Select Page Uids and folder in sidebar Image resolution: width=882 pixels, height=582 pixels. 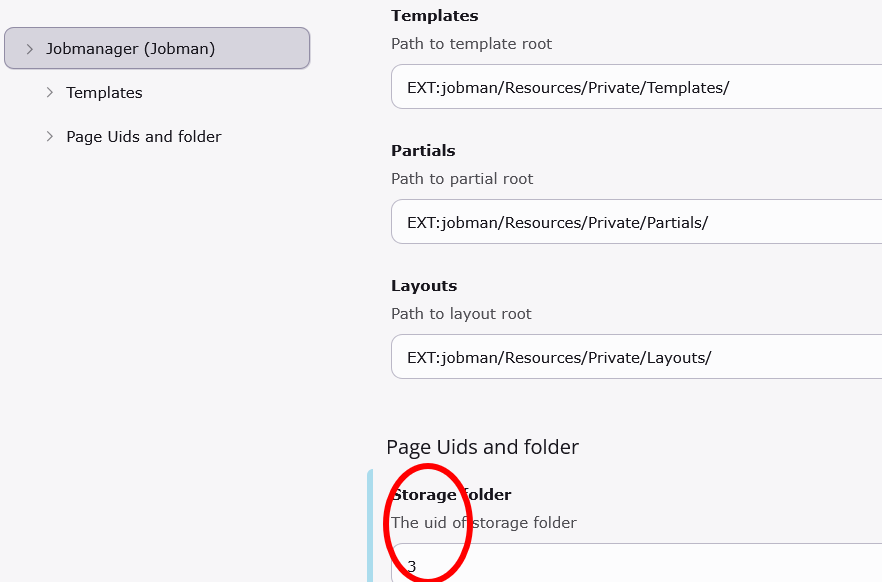(143, 136)
